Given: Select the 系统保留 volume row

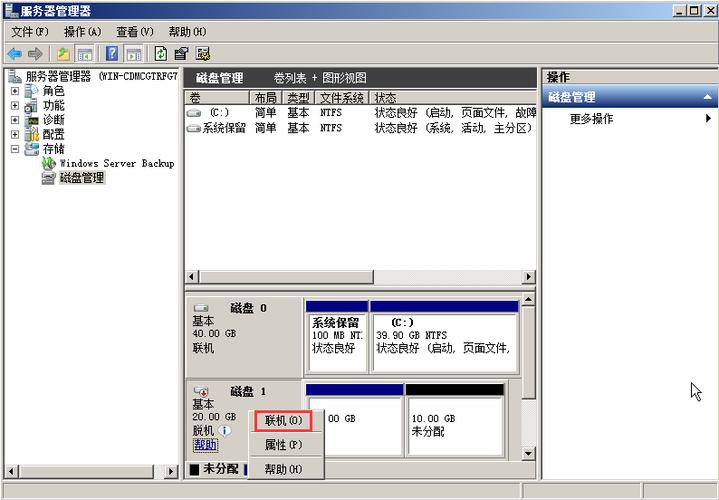Looking at the screenshot, I should tap(360, 128).
